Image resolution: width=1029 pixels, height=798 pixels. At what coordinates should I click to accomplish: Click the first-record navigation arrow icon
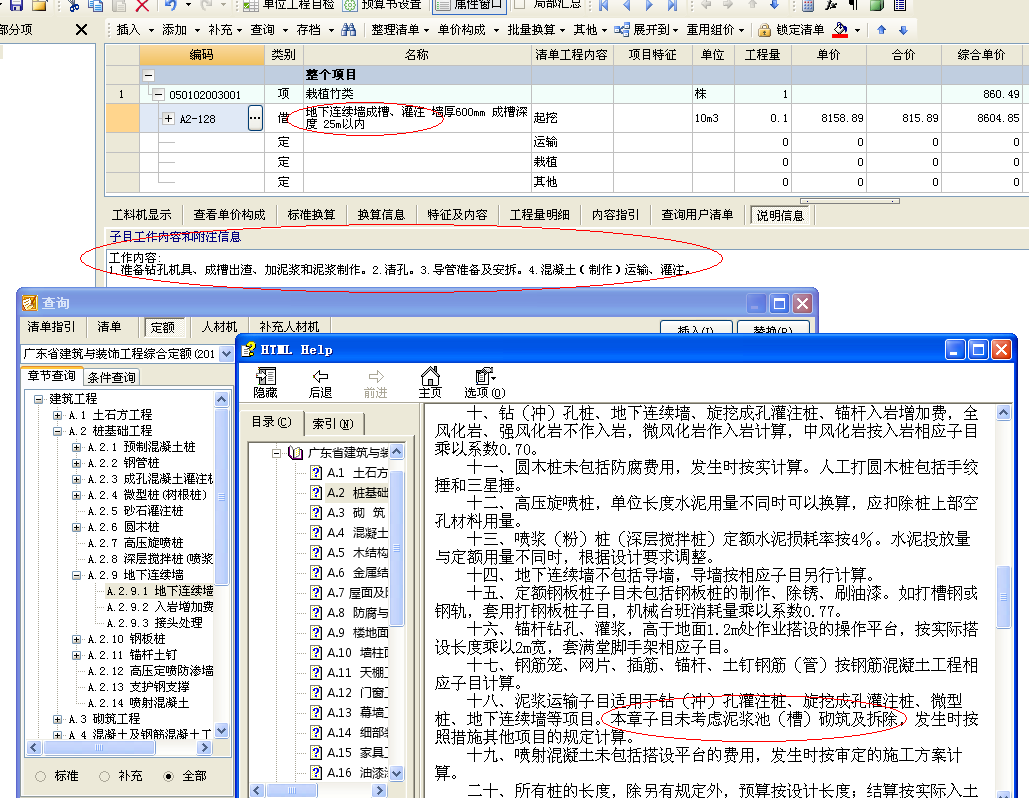click(604, 5)
